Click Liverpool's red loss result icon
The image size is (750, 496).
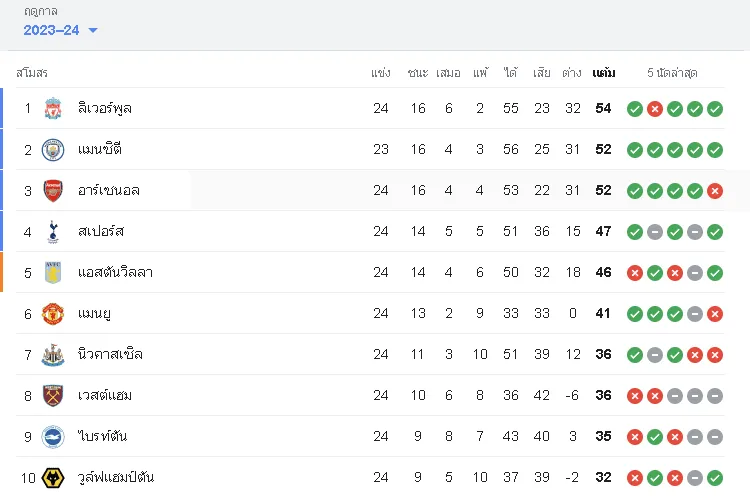(655, 109)
